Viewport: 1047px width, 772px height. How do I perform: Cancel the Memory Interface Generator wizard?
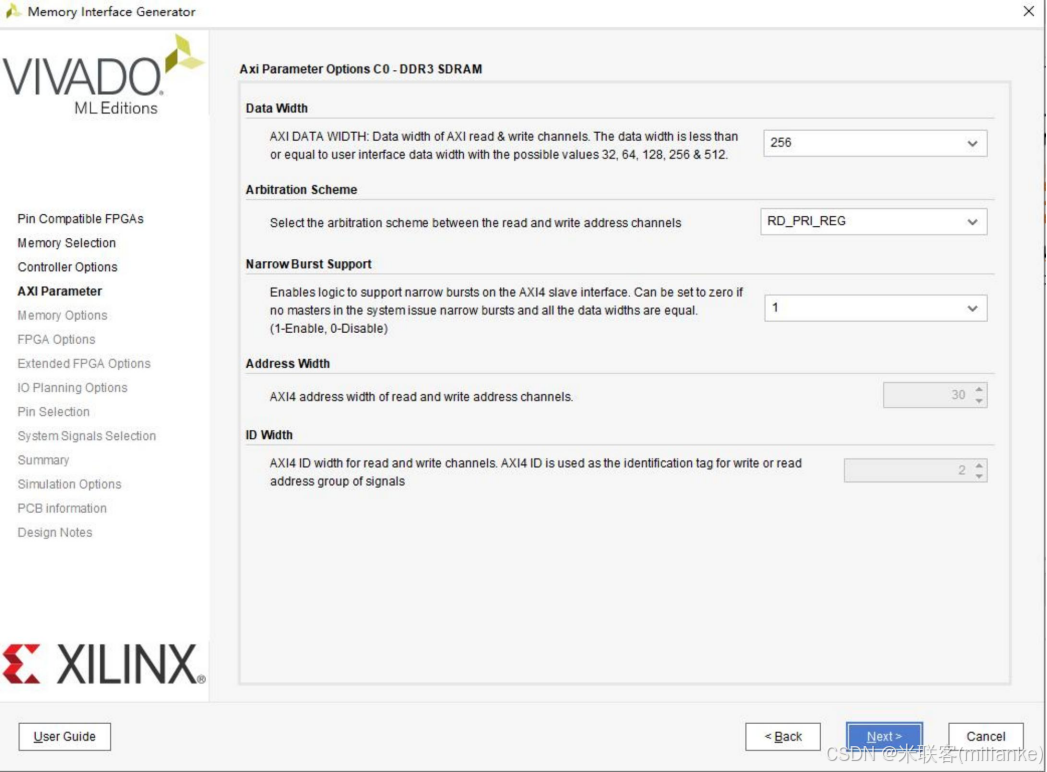pos(985,736)
